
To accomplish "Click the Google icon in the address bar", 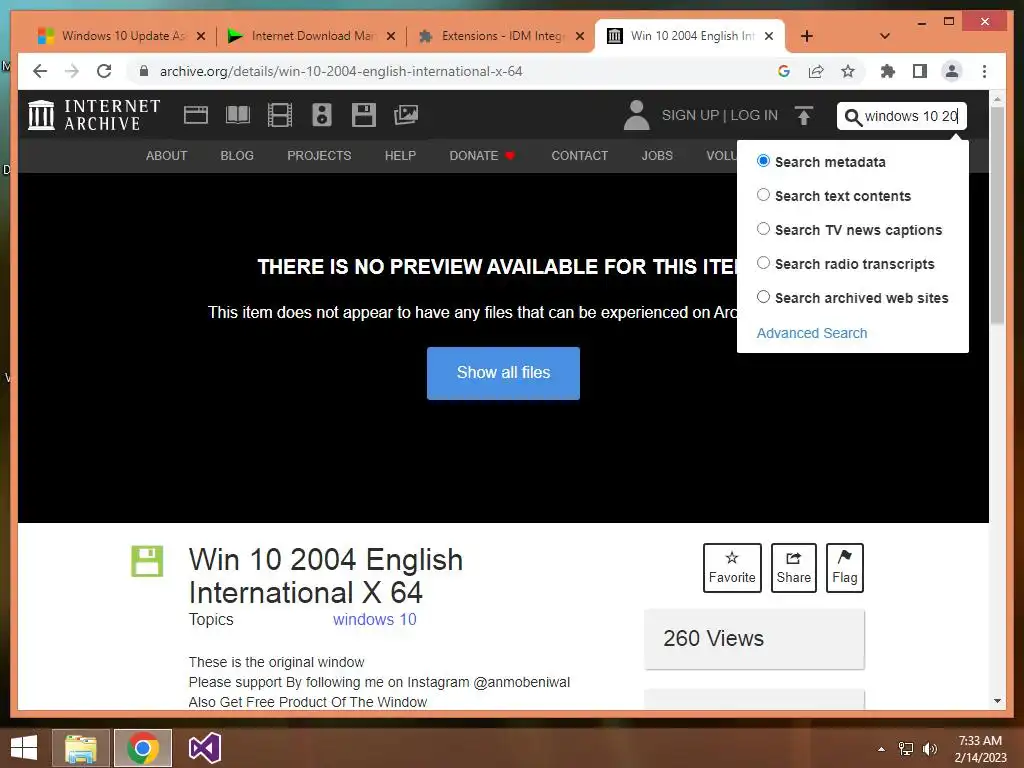I will pyautogui.click(x=784, y=71).
